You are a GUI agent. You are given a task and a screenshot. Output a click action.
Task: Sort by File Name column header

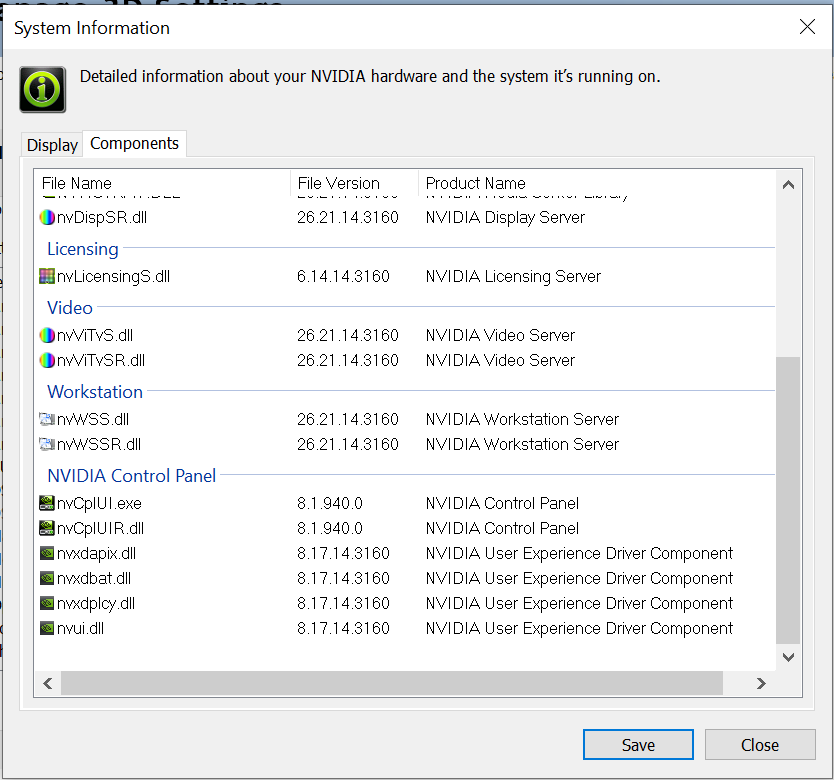point(162,183)
